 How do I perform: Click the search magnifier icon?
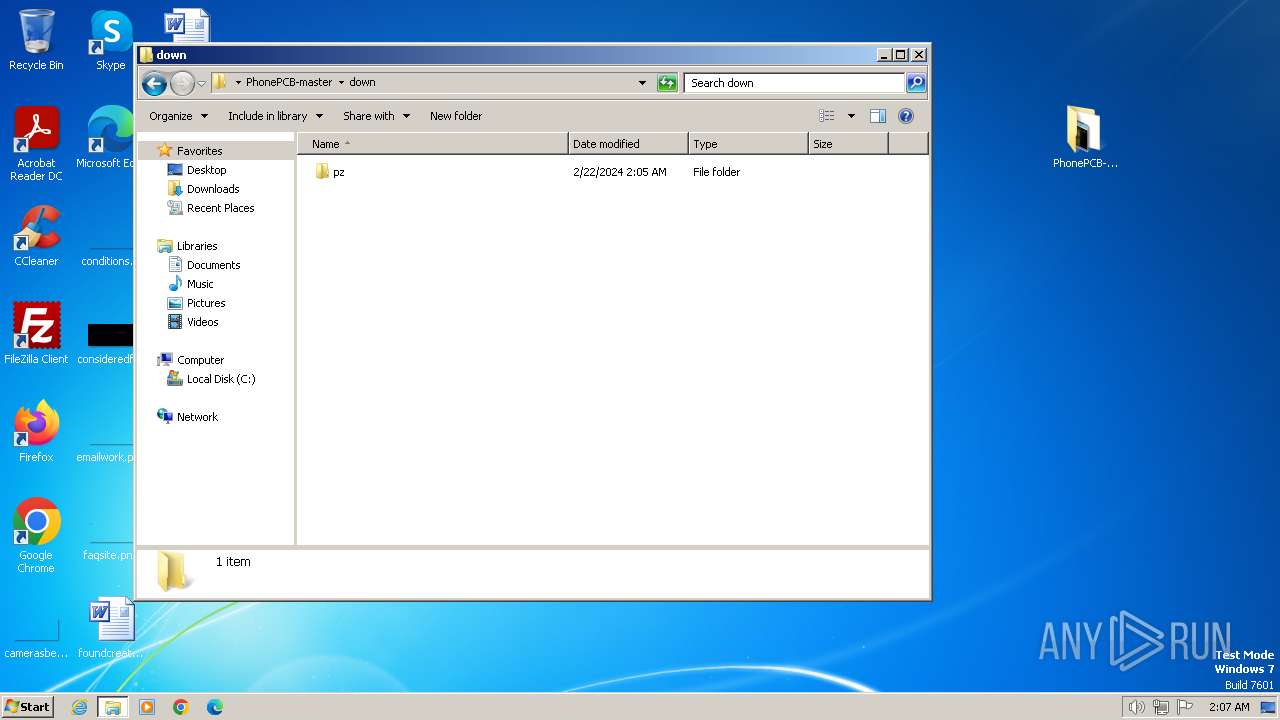coord(916,83)
